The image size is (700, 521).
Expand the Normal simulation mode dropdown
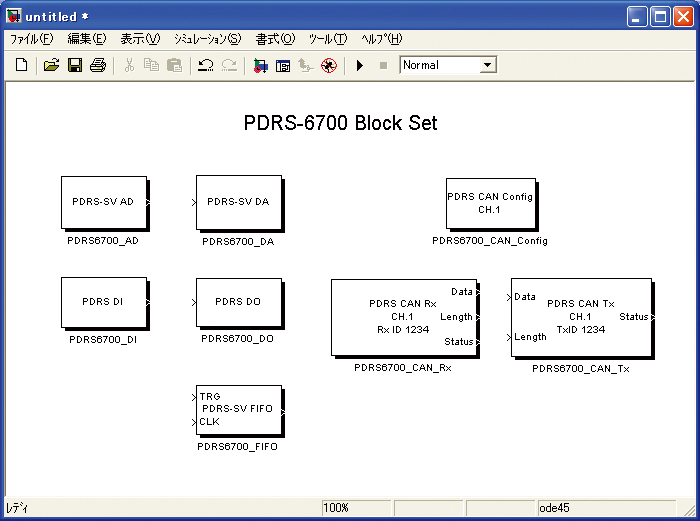(488, 65)
